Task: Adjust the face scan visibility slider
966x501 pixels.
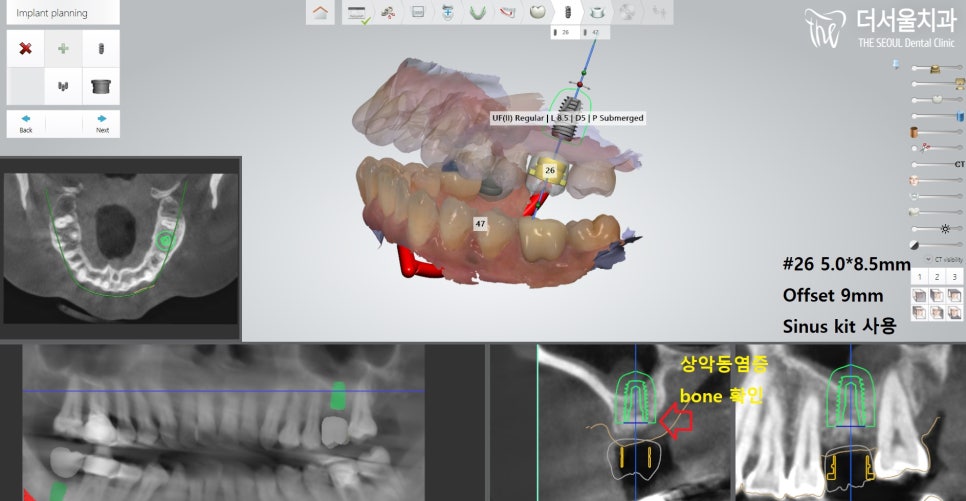Action: pyautogui.click(x=914, y=180)
